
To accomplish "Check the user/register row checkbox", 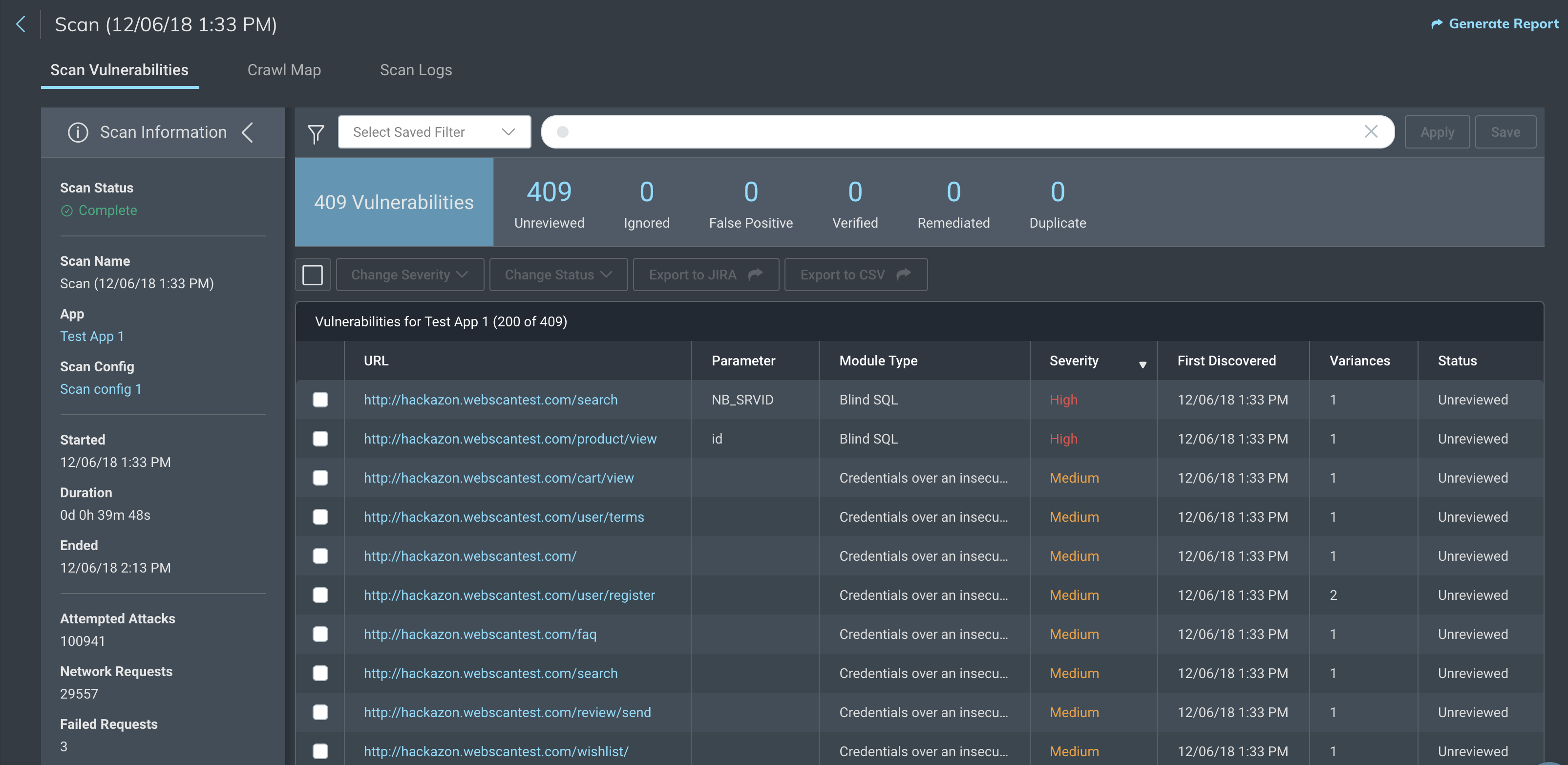I will click(320, 595).
